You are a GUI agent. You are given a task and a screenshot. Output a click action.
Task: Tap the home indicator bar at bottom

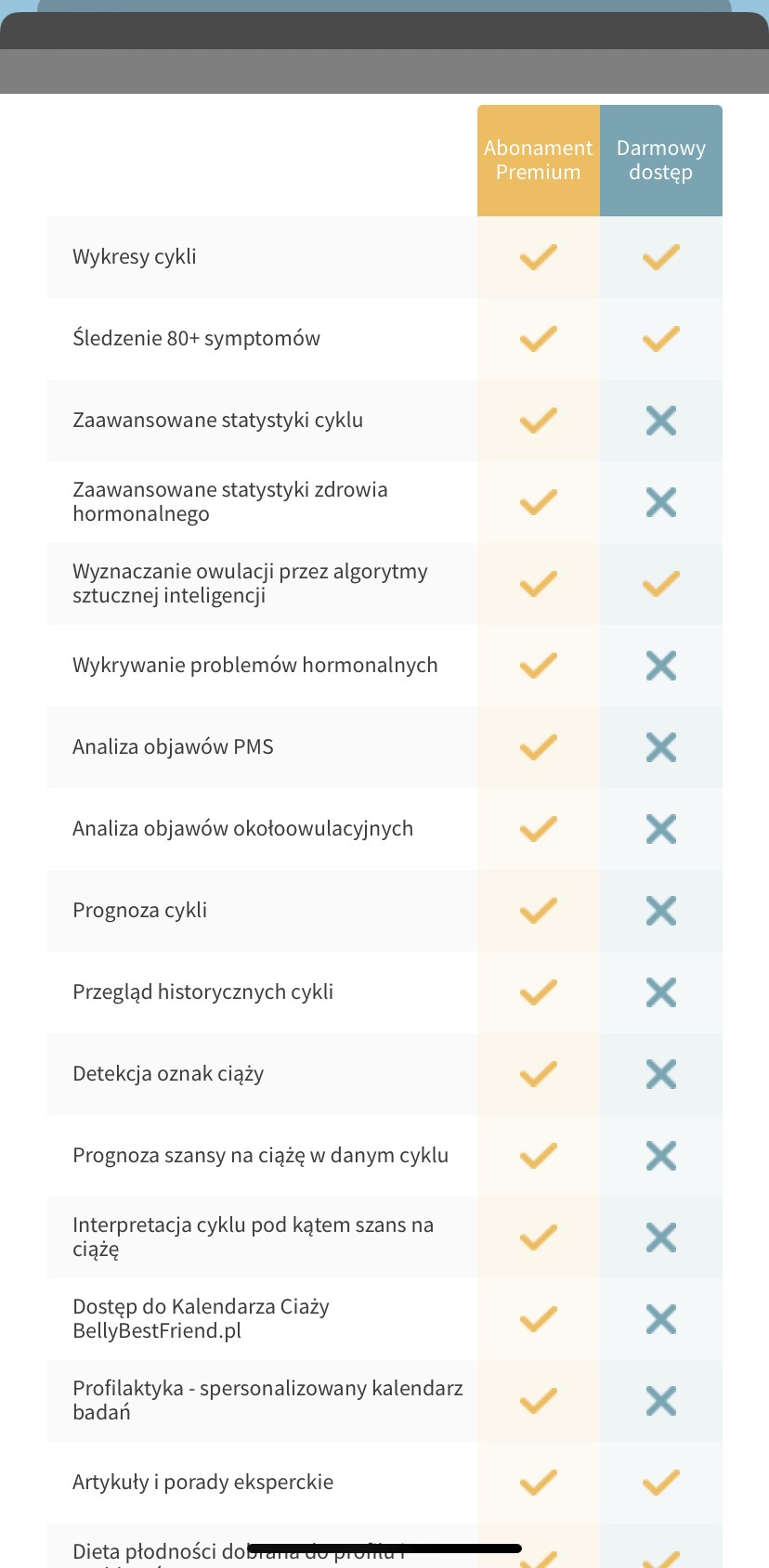[x=385, y=1549]
